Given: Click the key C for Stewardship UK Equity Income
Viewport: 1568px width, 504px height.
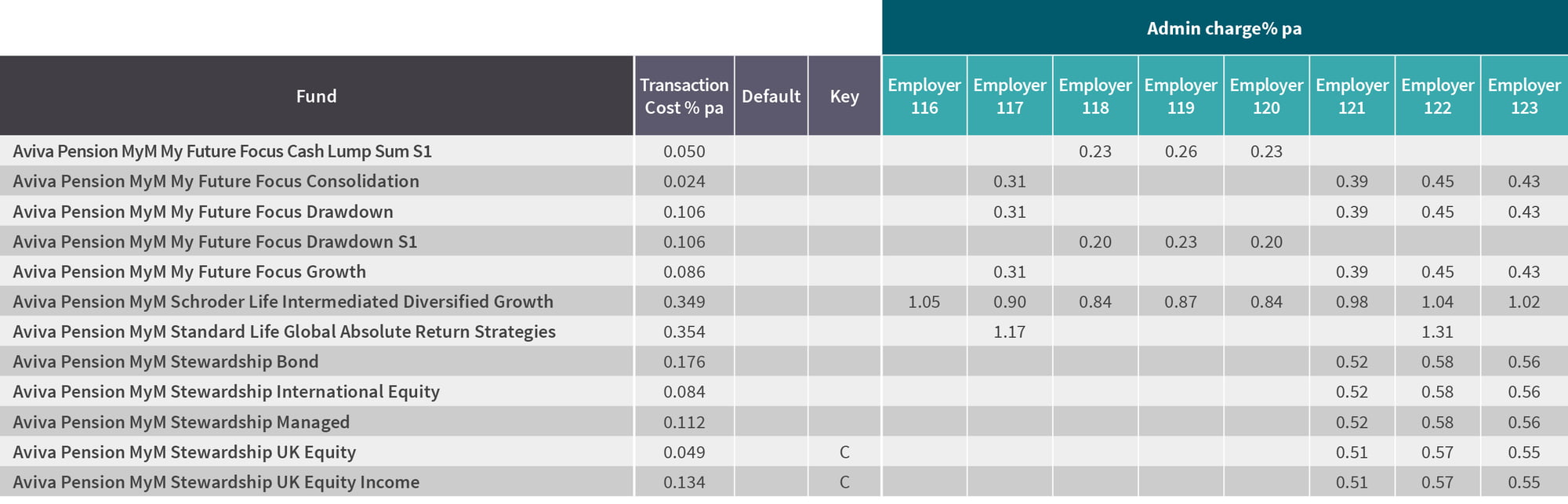Looking at the screenshot, I should [x=844, y=482].
